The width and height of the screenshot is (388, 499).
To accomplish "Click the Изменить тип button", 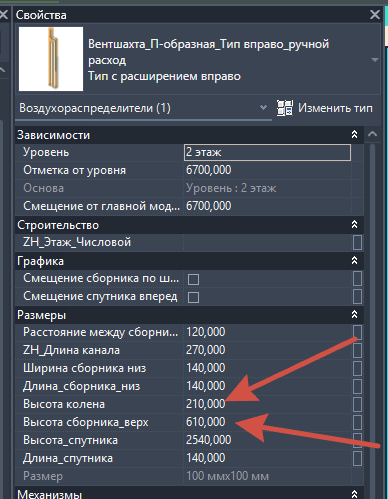I will coord(325,108).
